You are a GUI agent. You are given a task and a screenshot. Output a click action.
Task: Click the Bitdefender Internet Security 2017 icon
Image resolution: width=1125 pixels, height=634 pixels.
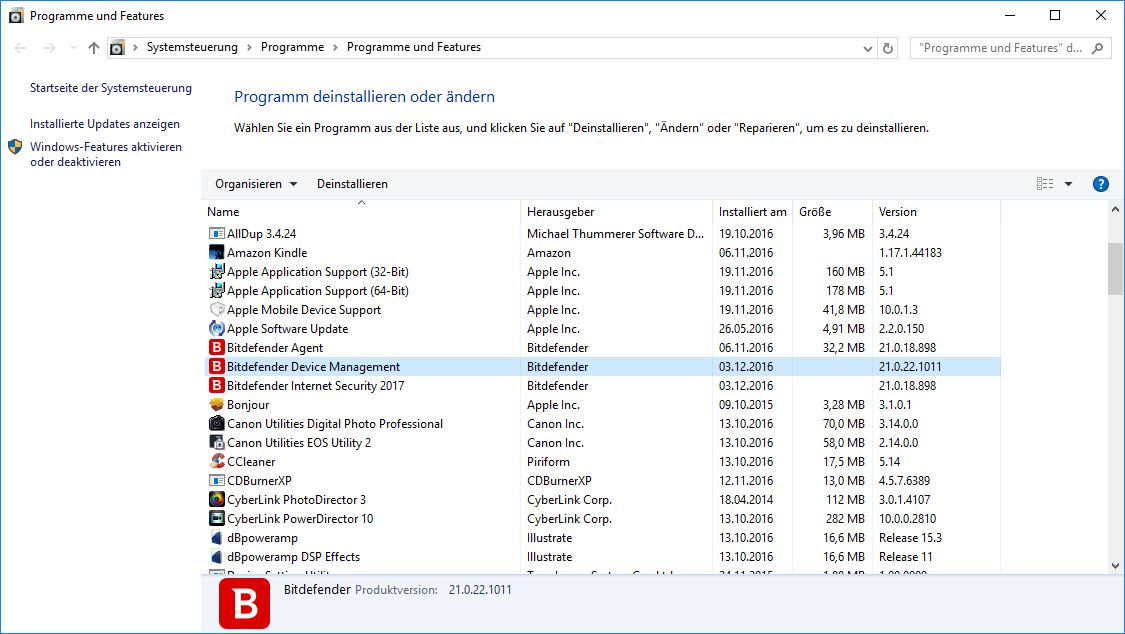216,386
